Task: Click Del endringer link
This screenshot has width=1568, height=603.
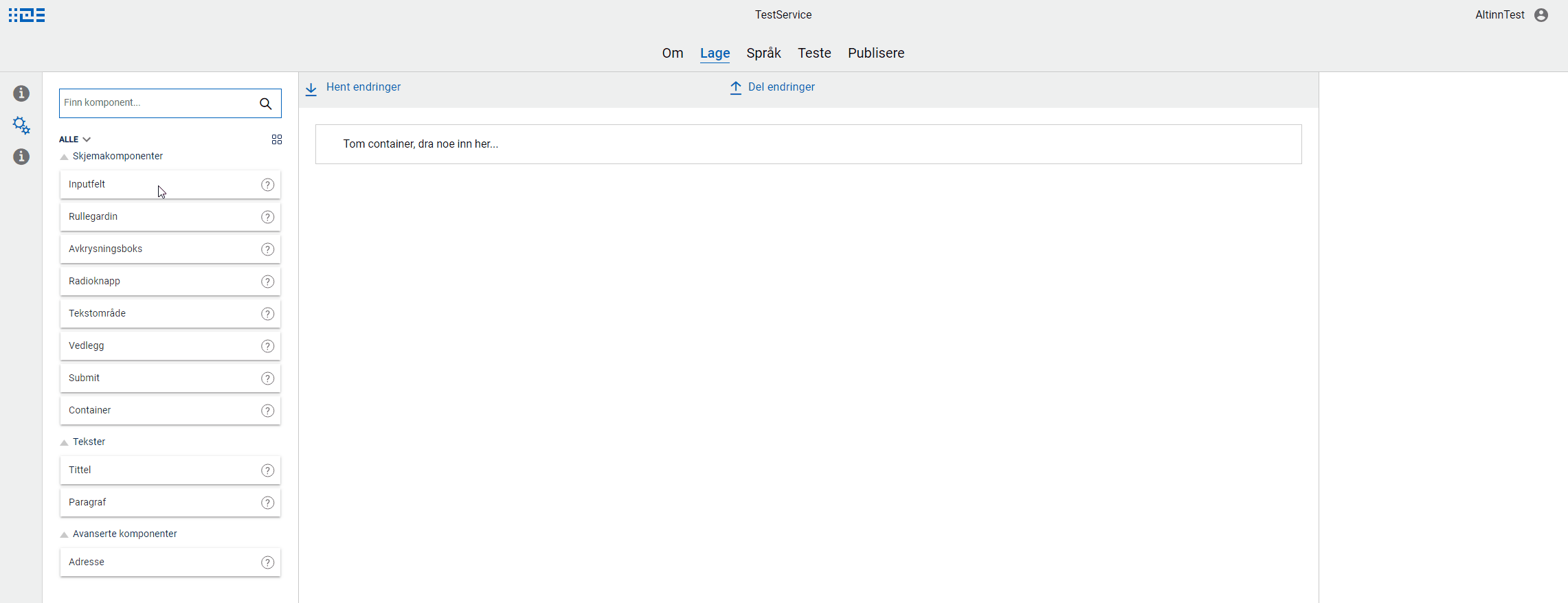Action: tap(781, 87)
